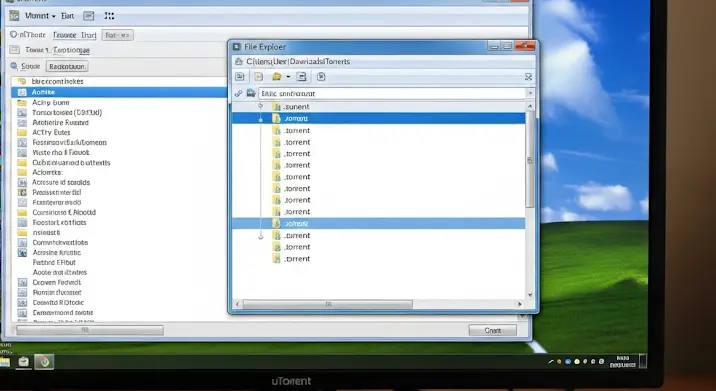
Task: Select the circle option before 'nfThoite'
Action: [x=13, y=34]
